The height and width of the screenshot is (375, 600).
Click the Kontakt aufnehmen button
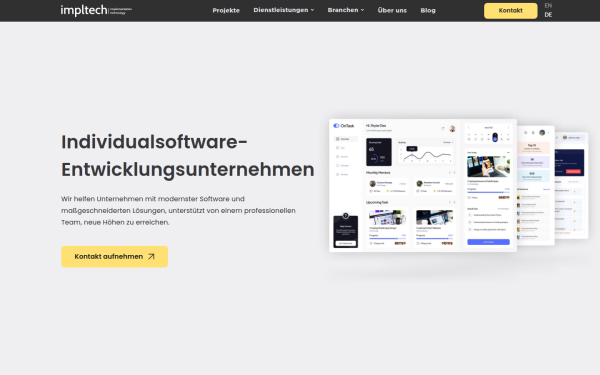pos(114,256)
